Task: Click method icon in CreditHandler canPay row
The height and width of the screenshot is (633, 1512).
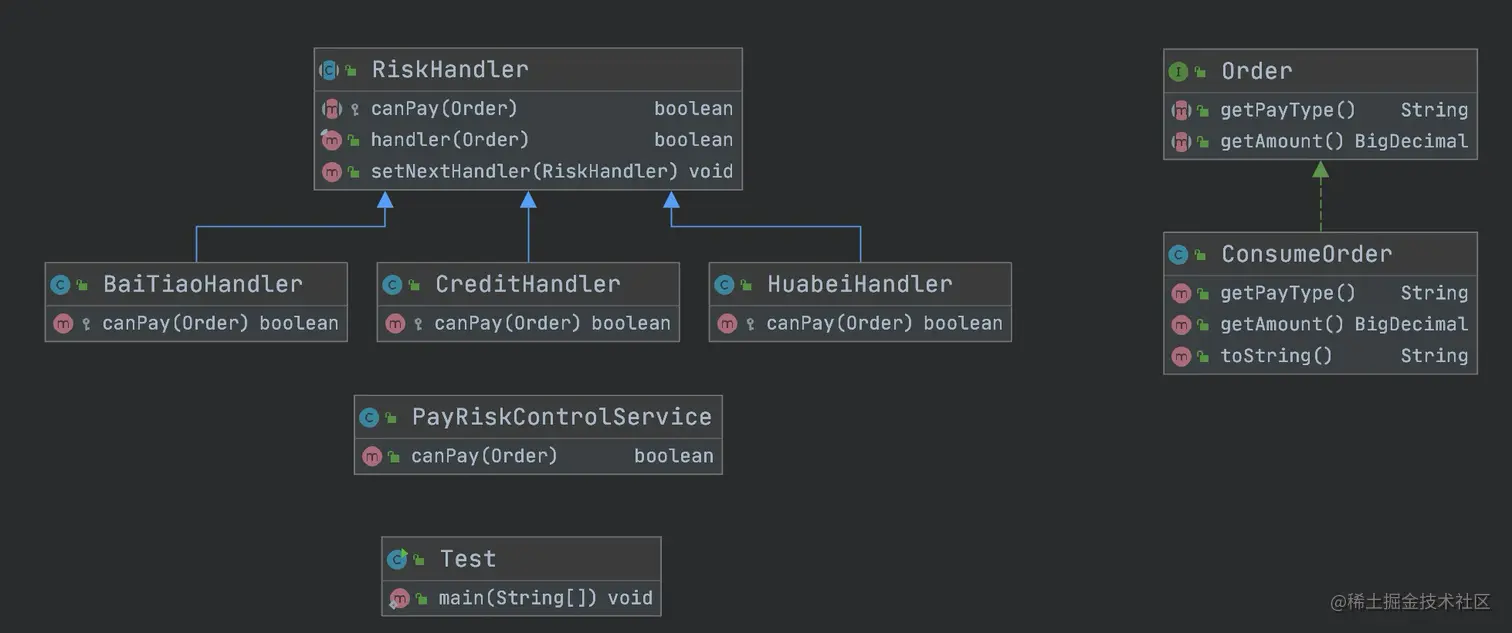Action: (x=396, y=323)
